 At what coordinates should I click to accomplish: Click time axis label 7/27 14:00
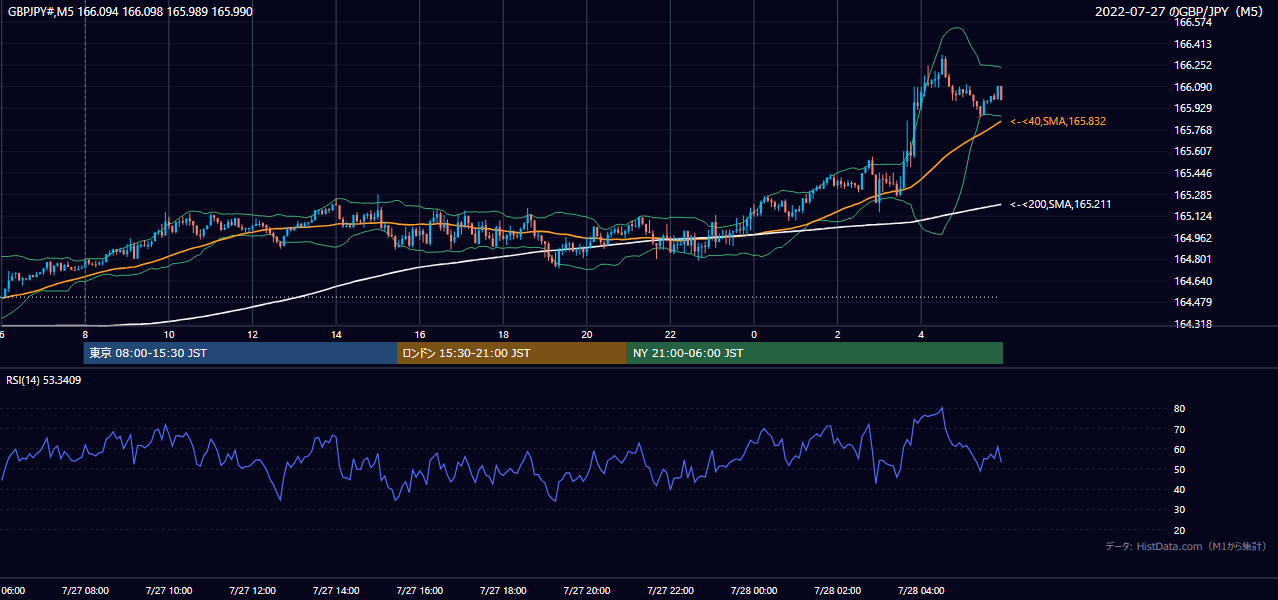click(x=336, y=591)
